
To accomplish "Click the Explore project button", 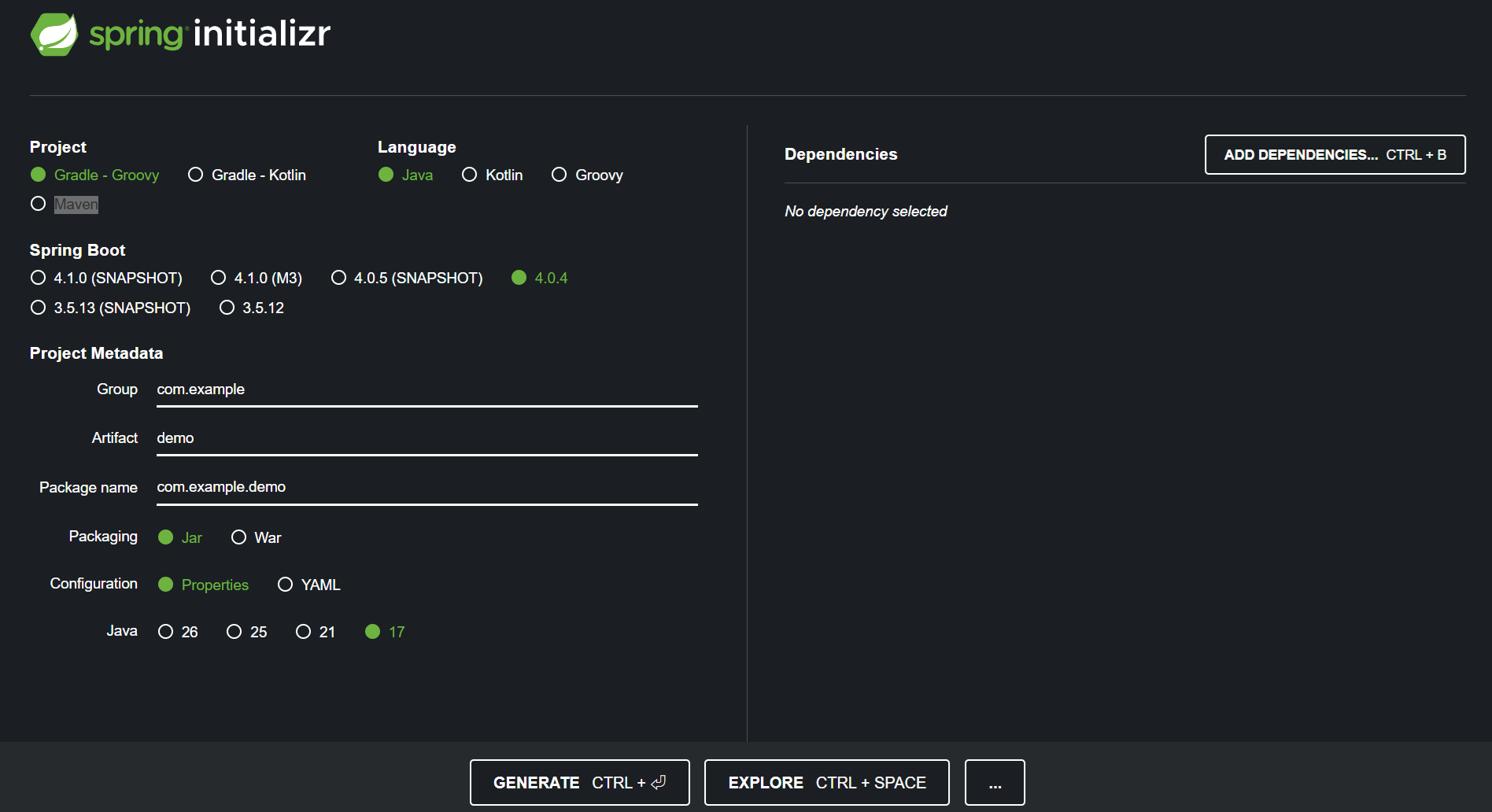I will point(827,783).
